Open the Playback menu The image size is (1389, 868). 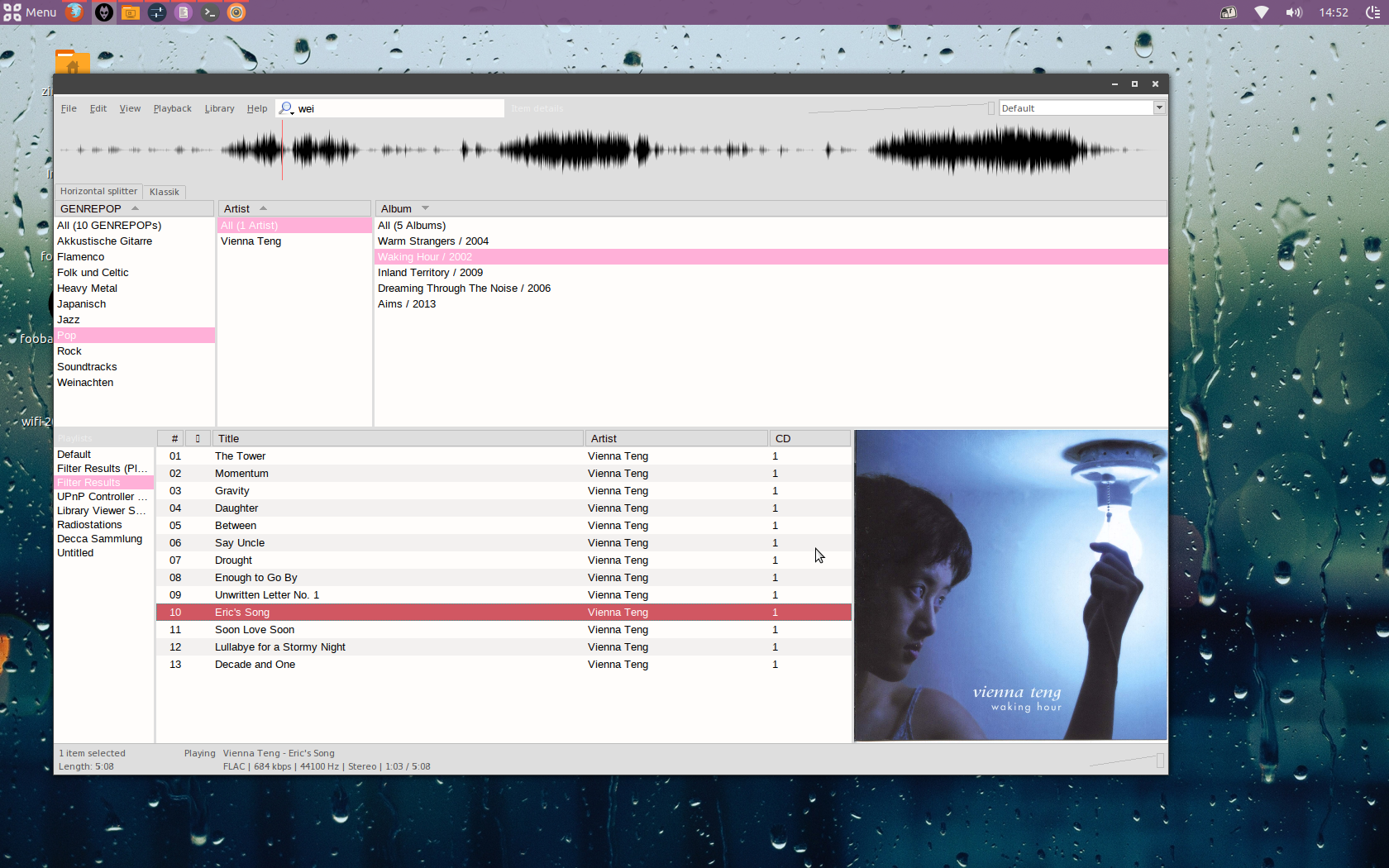172,108
